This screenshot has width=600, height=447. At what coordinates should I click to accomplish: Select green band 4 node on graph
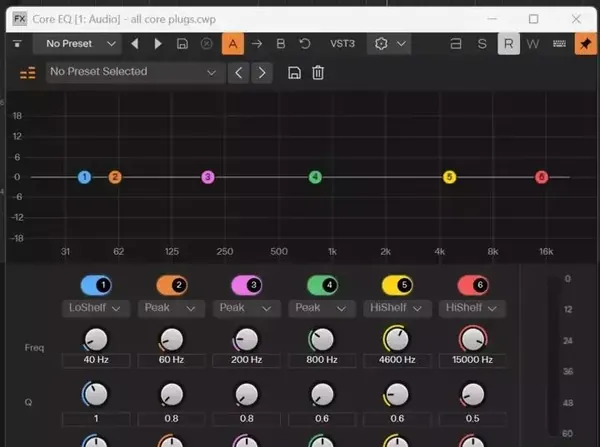click(x=315, y=177)
